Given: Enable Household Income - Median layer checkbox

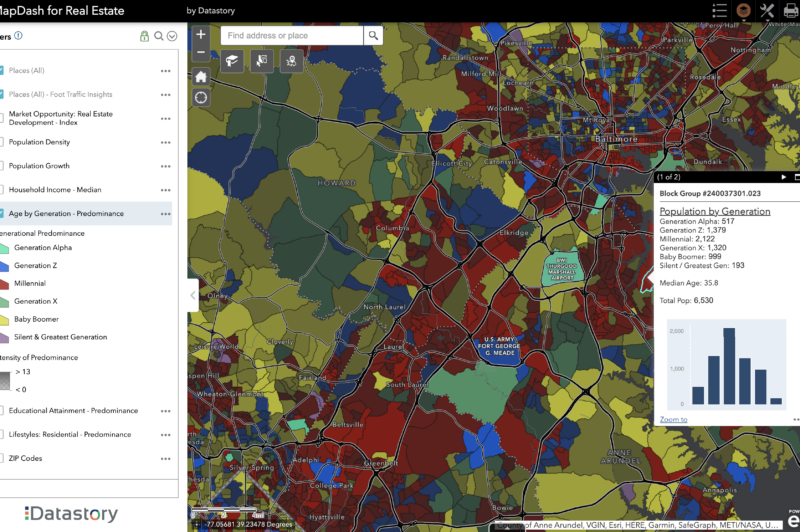Looking at the screenshot, I should click(x=2, y=189).
